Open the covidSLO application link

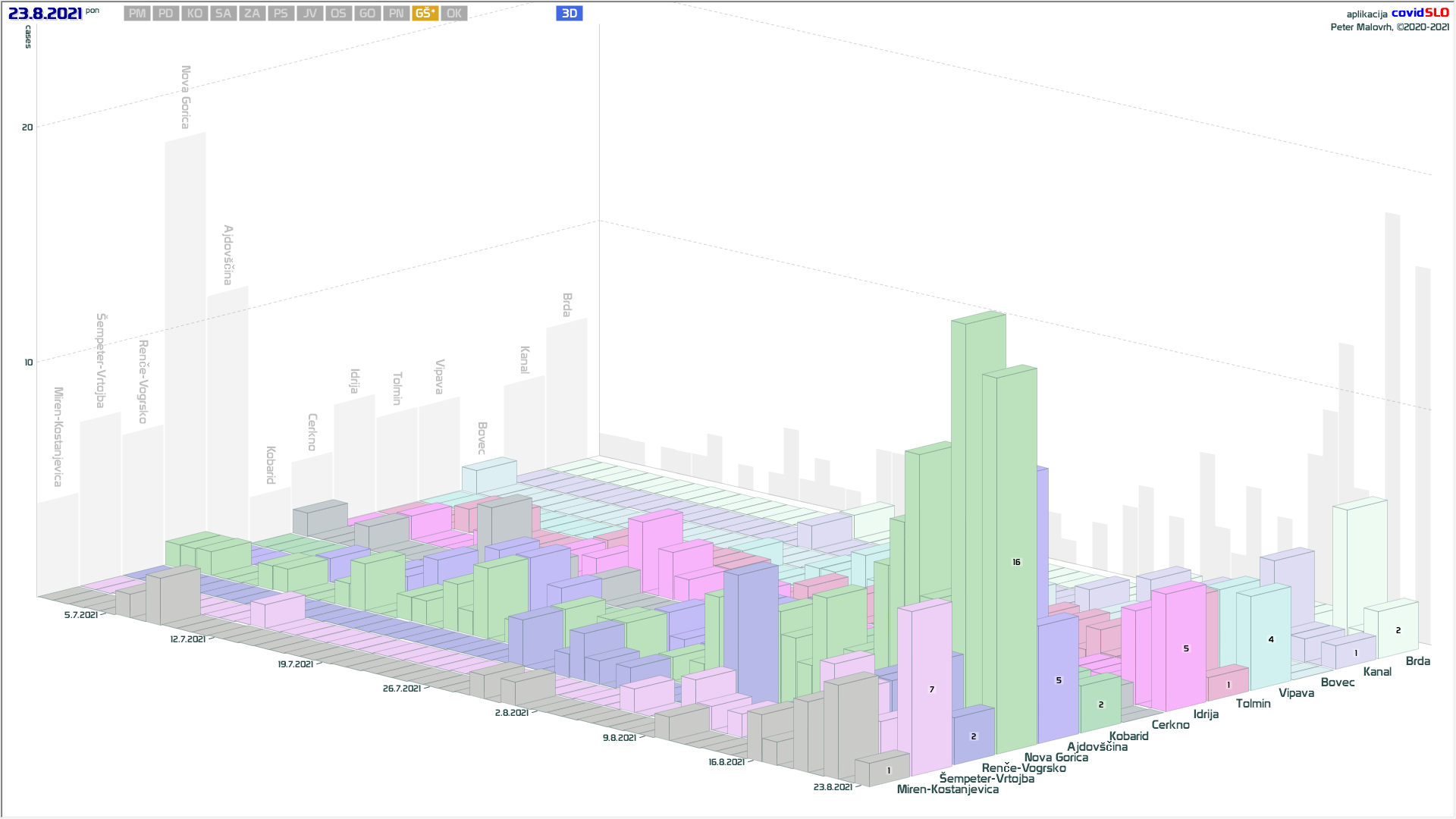[x=1420, y=13]
